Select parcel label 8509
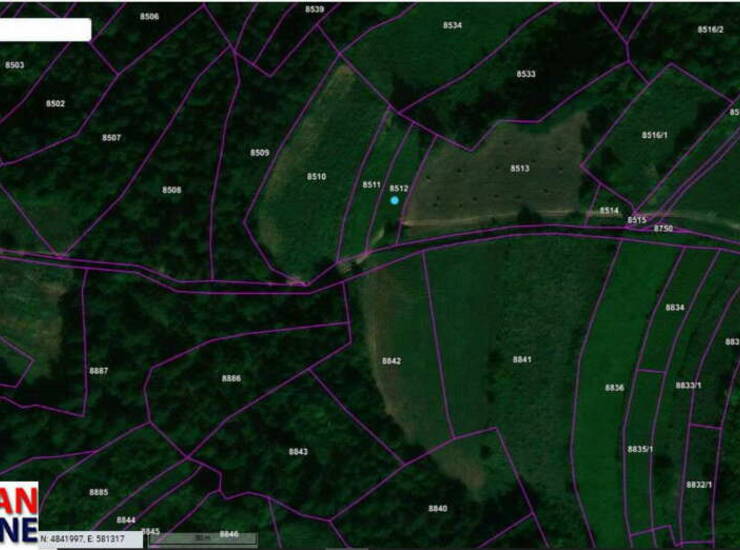Image resolution: width=740 pixels, height=550 pixels. 260,152
